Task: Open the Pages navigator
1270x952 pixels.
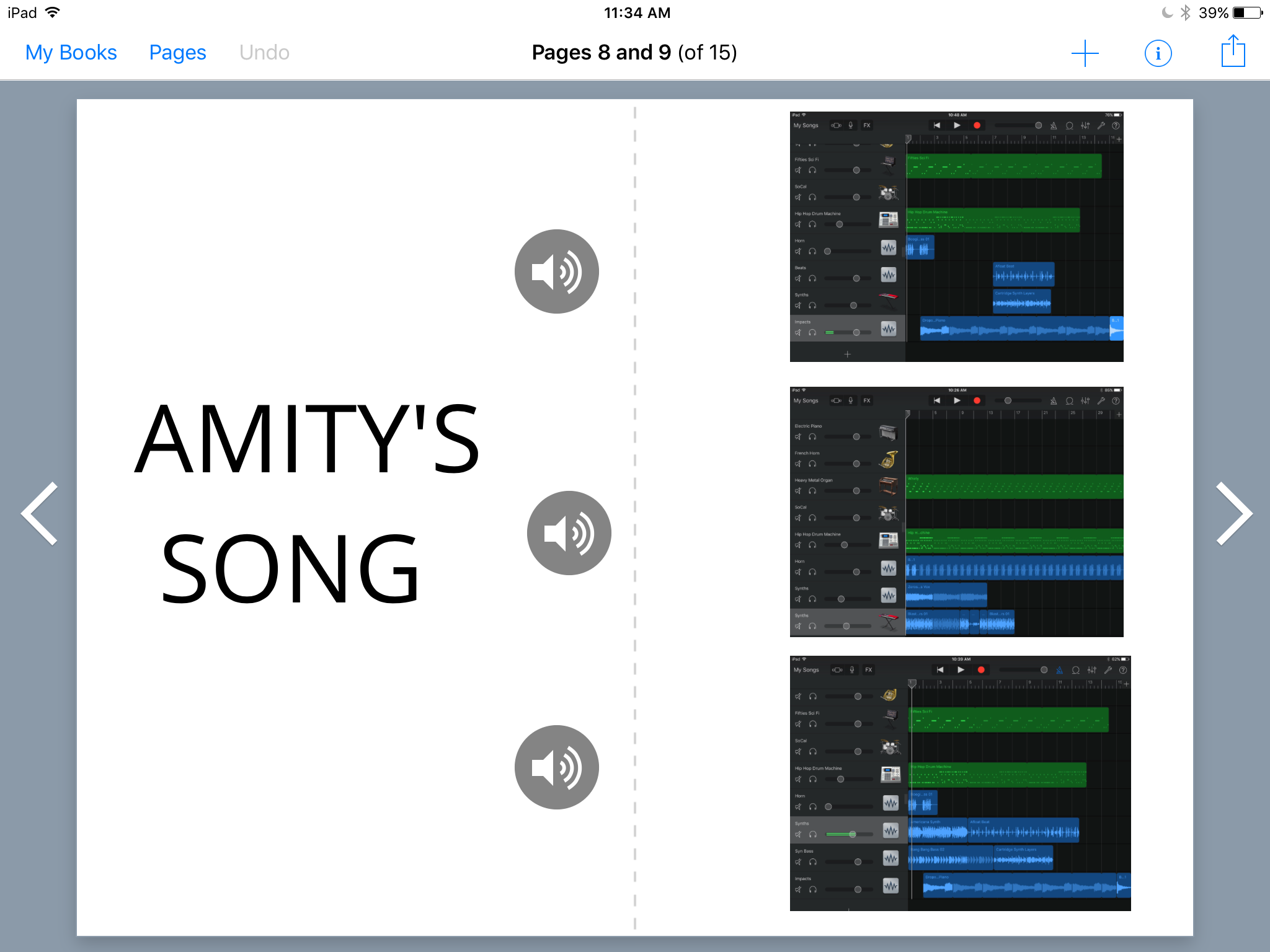Action: (177, 52)
